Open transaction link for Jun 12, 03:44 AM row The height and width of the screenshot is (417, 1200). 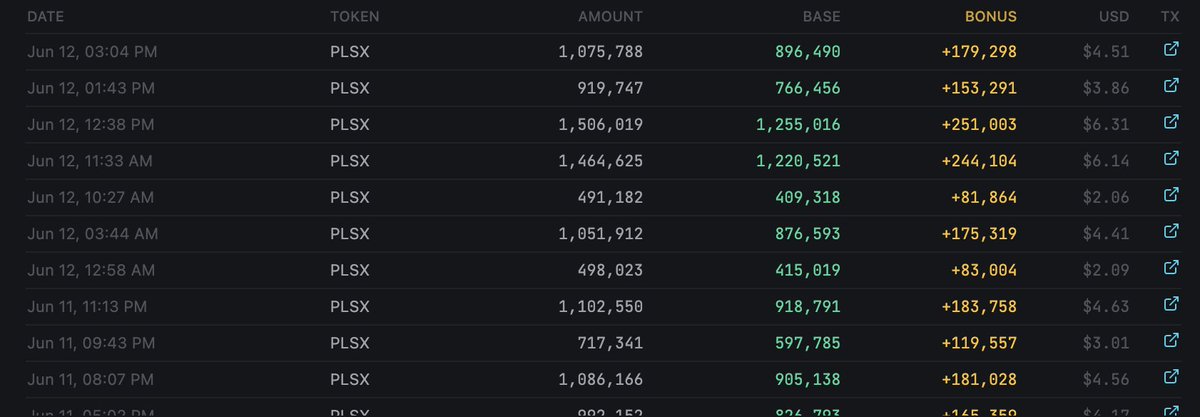point(1171,231)
